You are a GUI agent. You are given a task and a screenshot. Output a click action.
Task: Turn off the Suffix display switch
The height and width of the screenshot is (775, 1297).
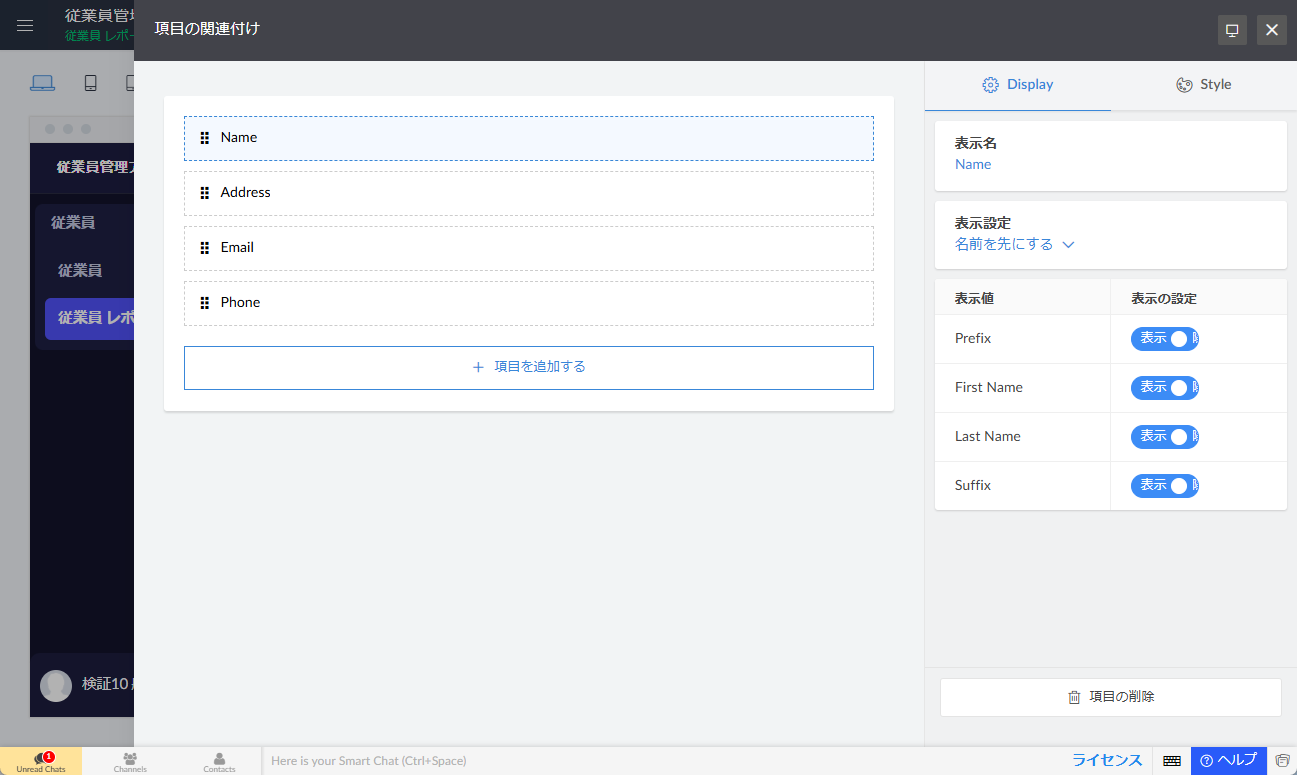[x=1164, y=486]
